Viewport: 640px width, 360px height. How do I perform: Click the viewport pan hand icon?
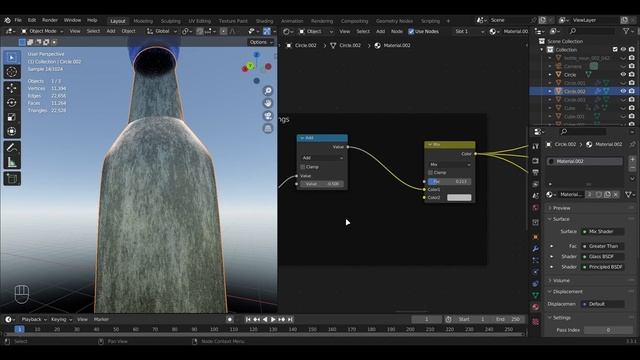[268, 103]
